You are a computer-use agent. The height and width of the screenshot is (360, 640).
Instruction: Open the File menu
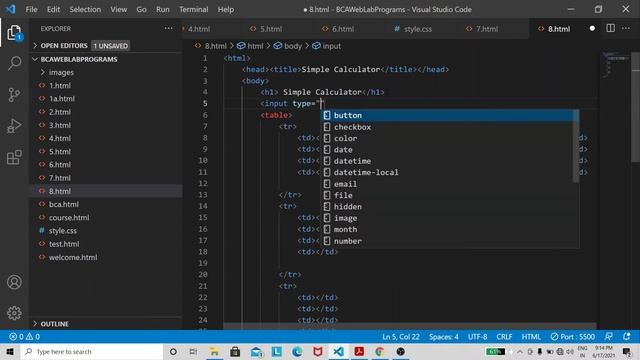coord(31,9)
